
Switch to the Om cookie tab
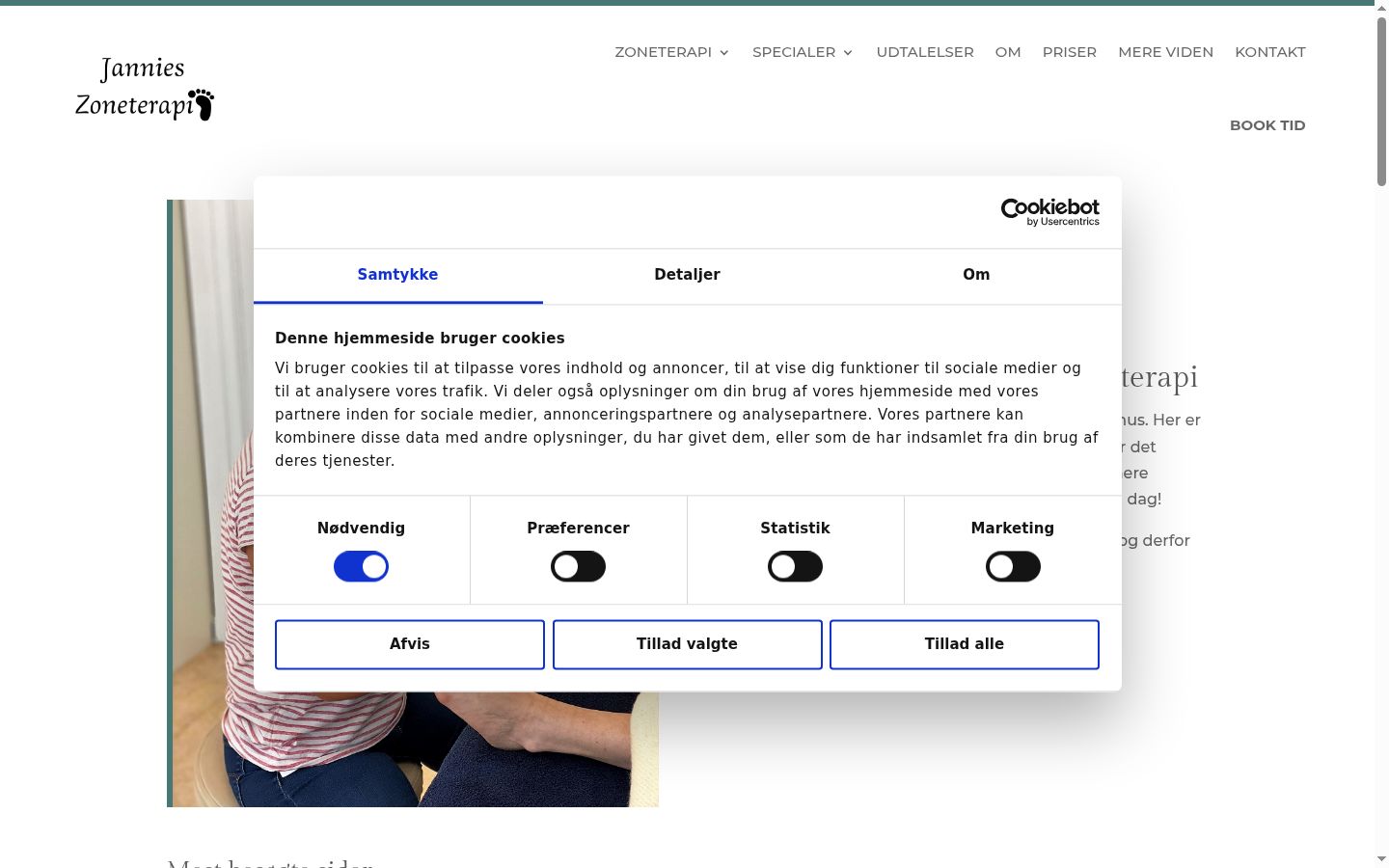[x=976, y=275]
